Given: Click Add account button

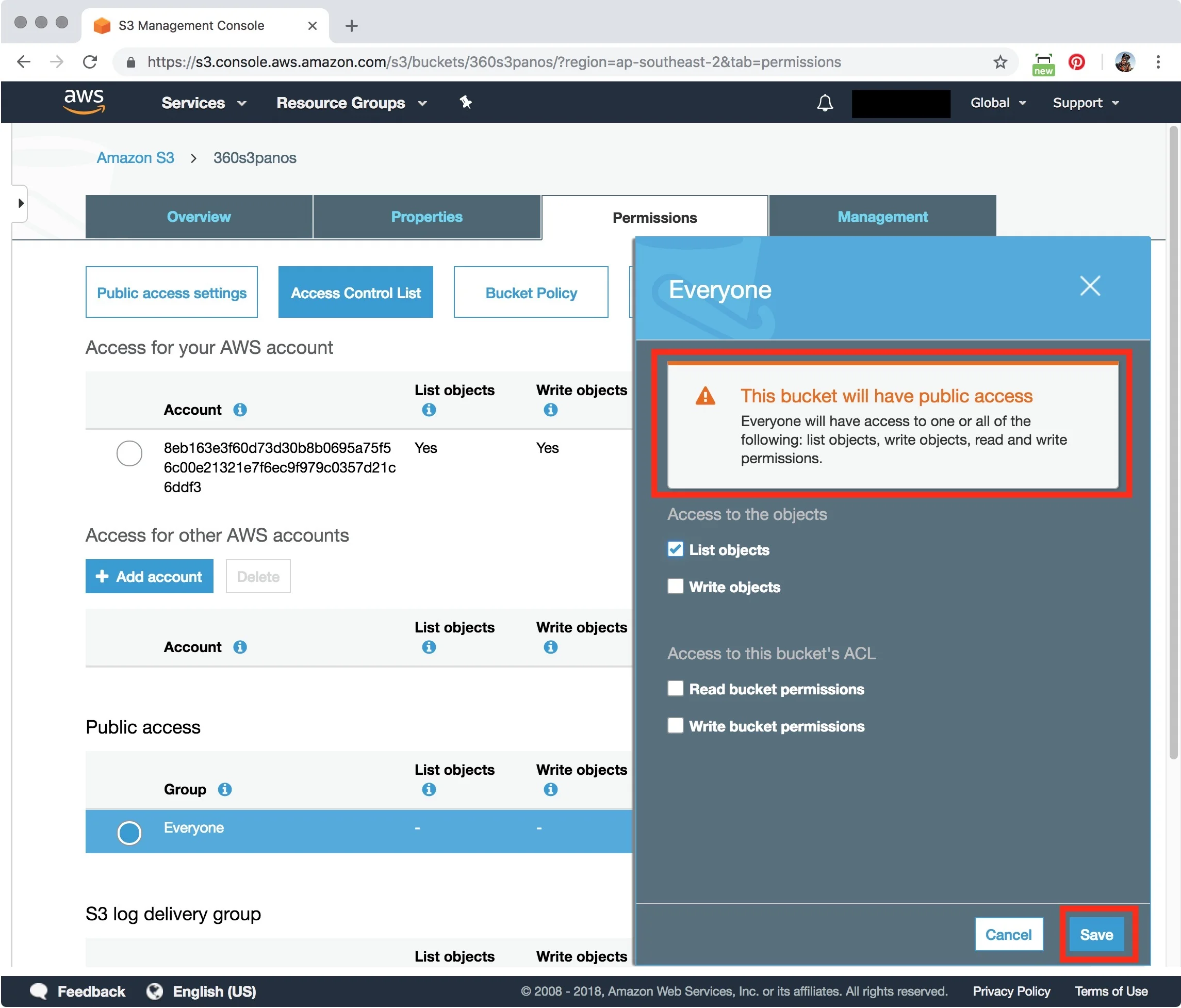Looking at the screenshot, I should pyautogui.click(x=150, y=576).
